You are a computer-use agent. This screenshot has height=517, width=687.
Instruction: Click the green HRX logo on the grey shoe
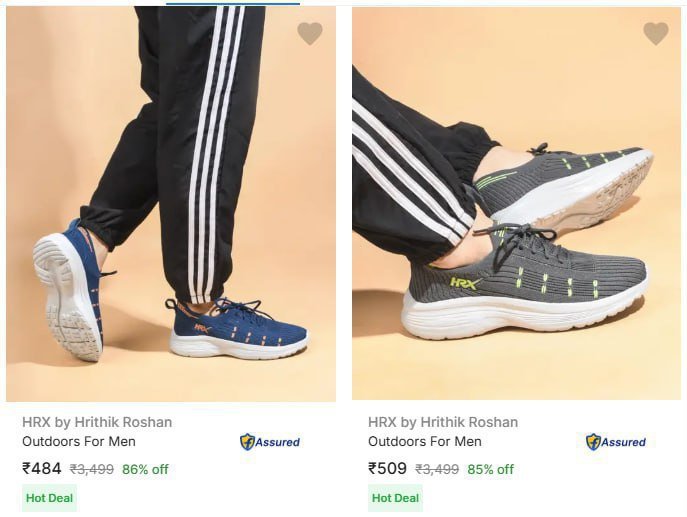click(464, 283)
